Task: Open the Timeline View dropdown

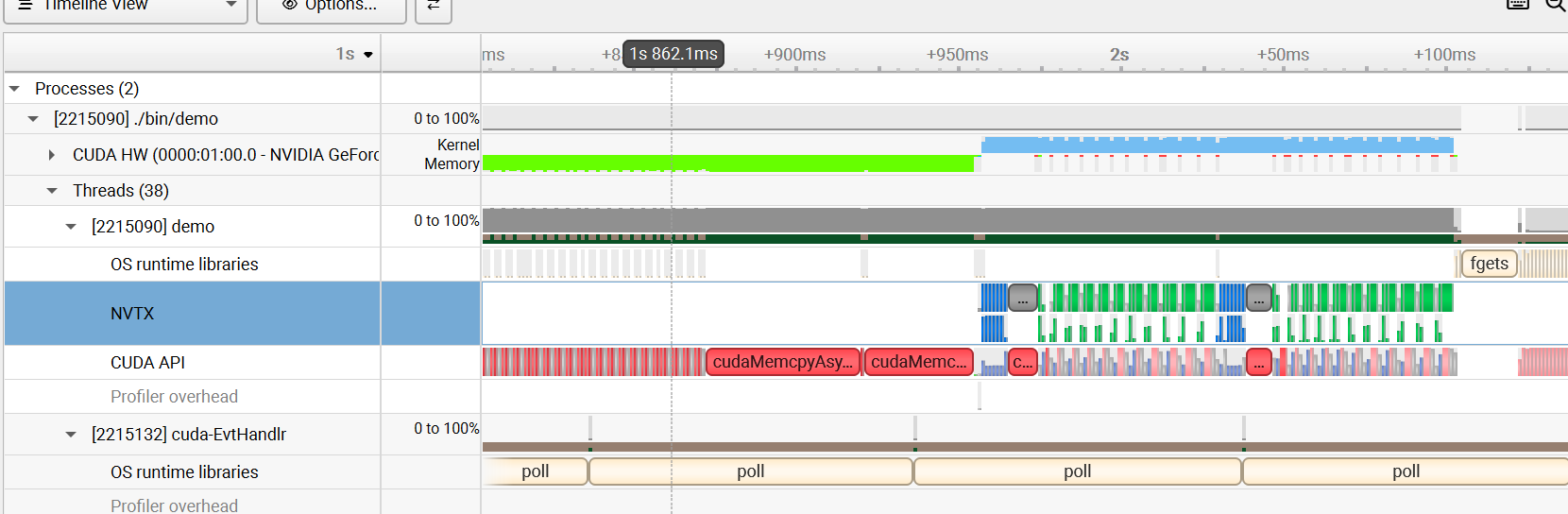Action: coord(127,6)
